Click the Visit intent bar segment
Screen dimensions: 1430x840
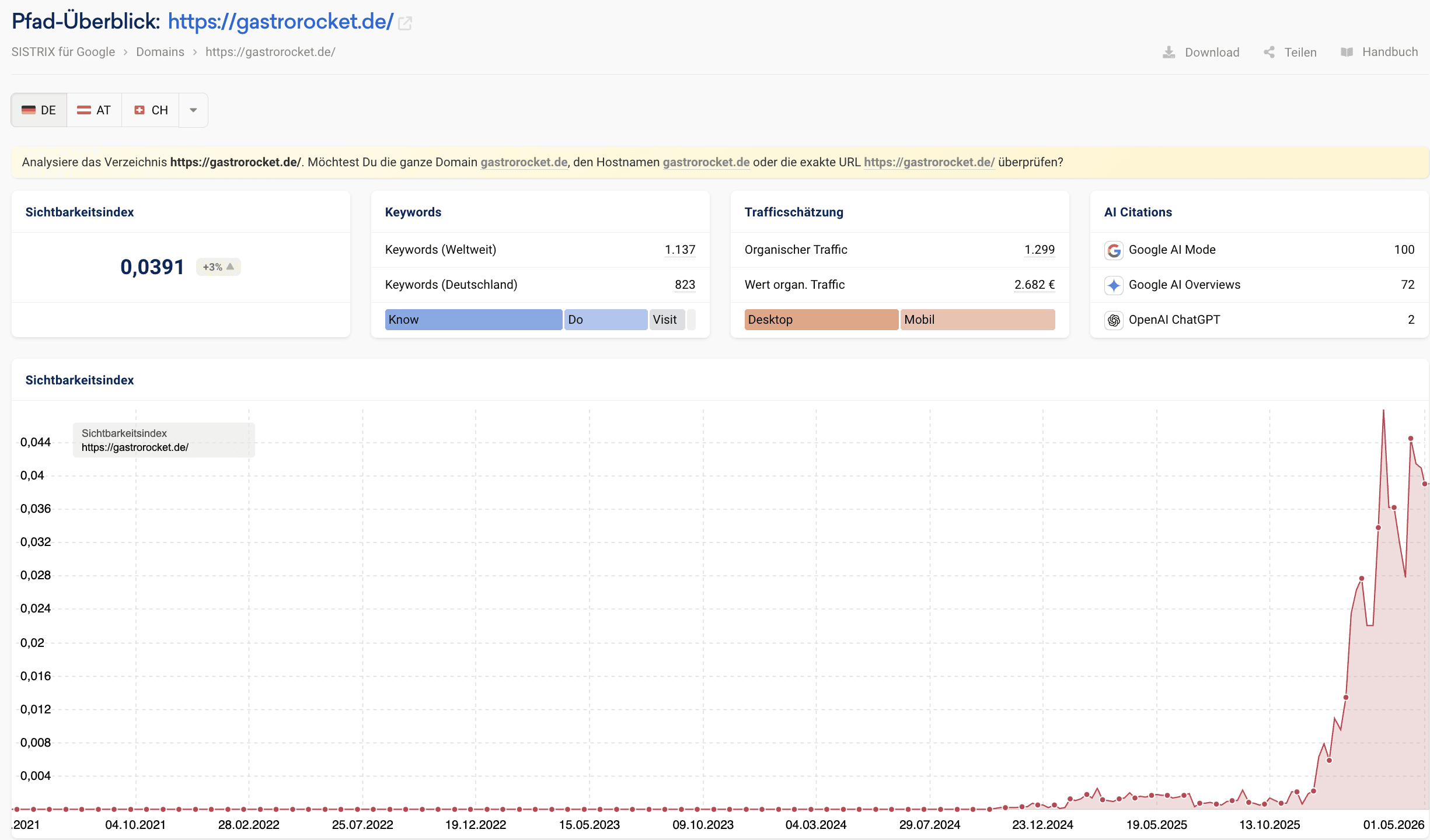click(667, 320)
